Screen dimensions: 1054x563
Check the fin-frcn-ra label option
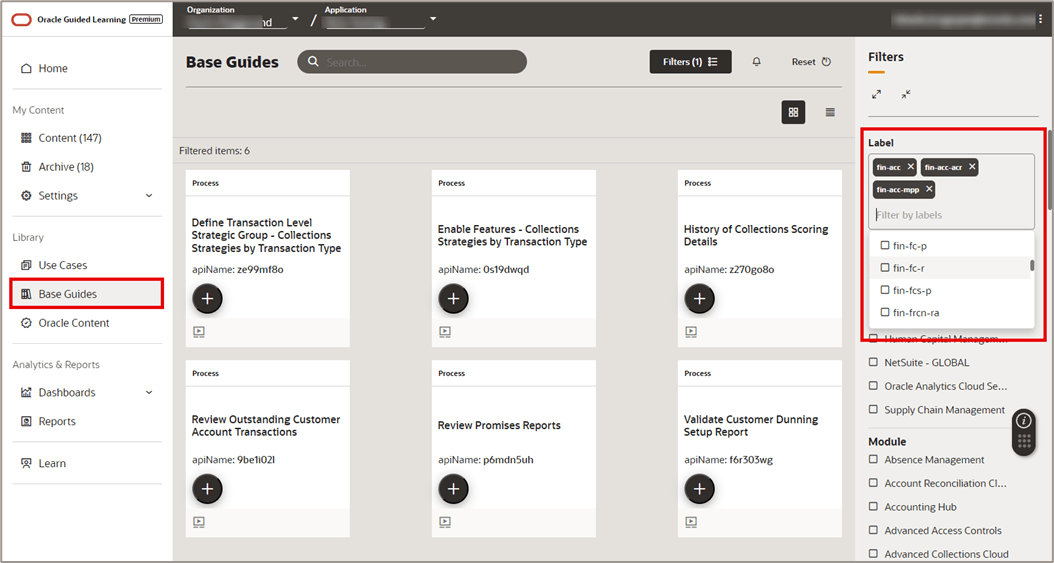pos(885,312)
